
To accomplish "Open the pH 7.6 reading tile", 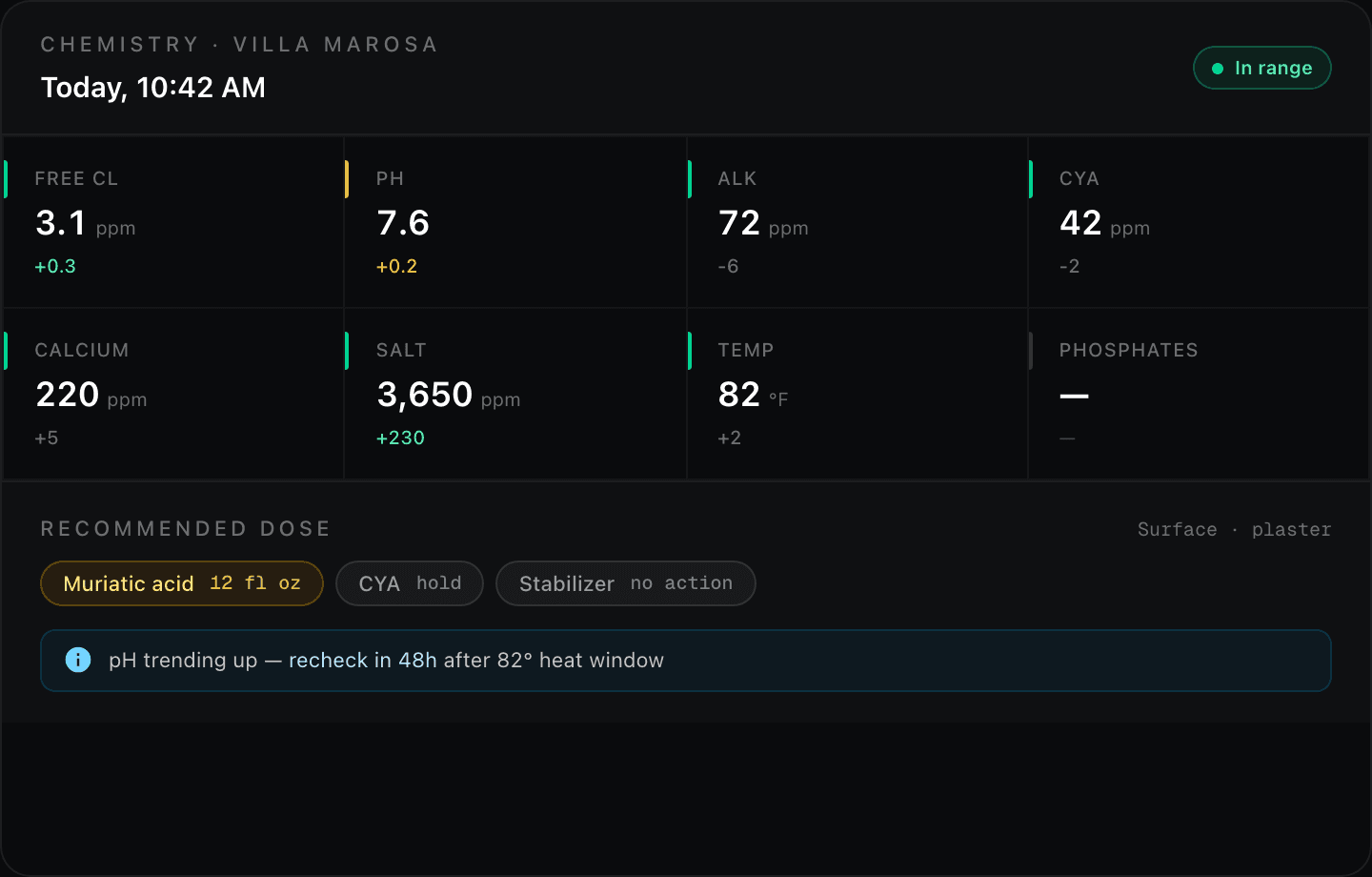I will [514, 222].
